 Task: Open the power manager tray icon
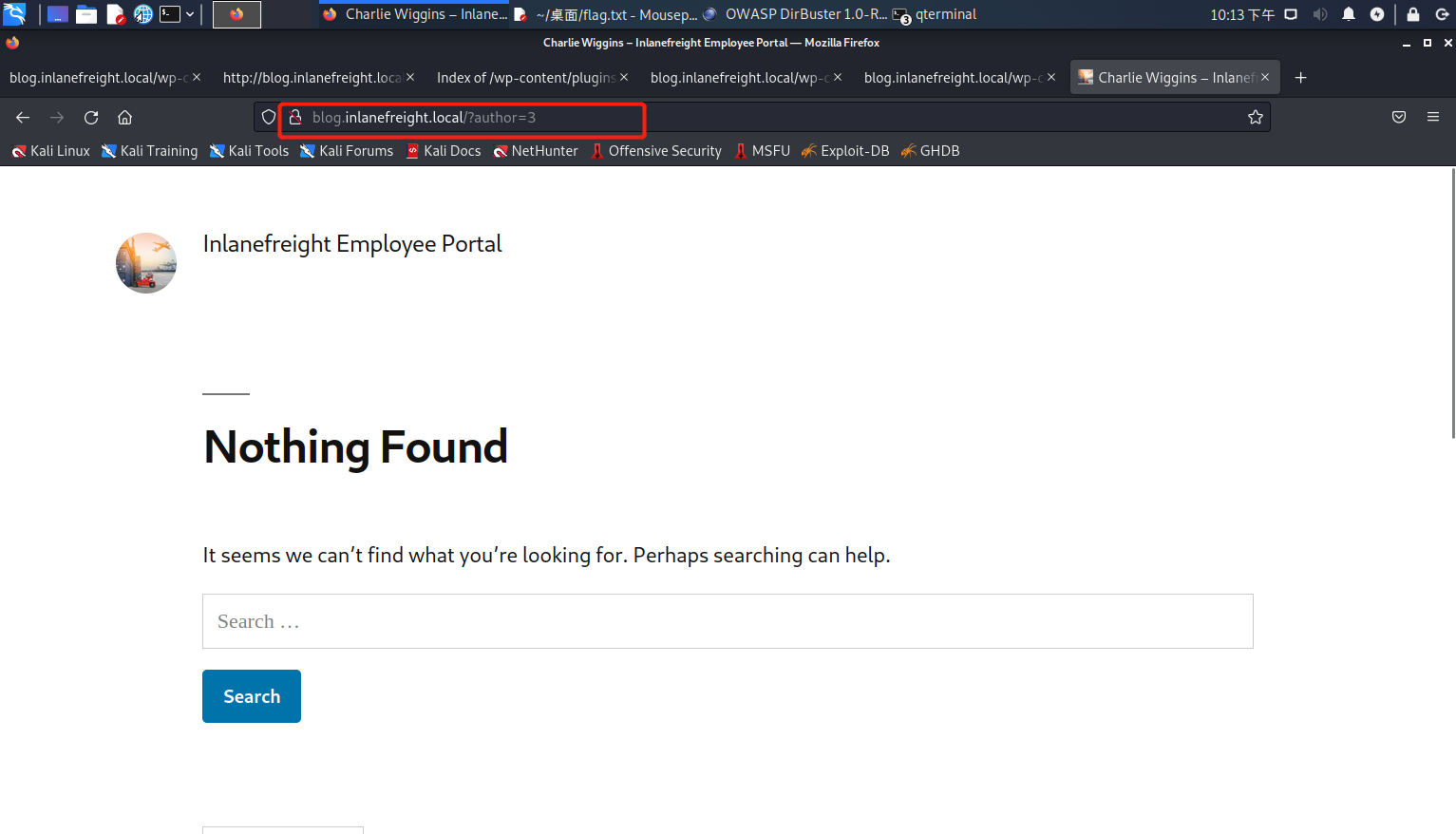[x=1377, y=14]
